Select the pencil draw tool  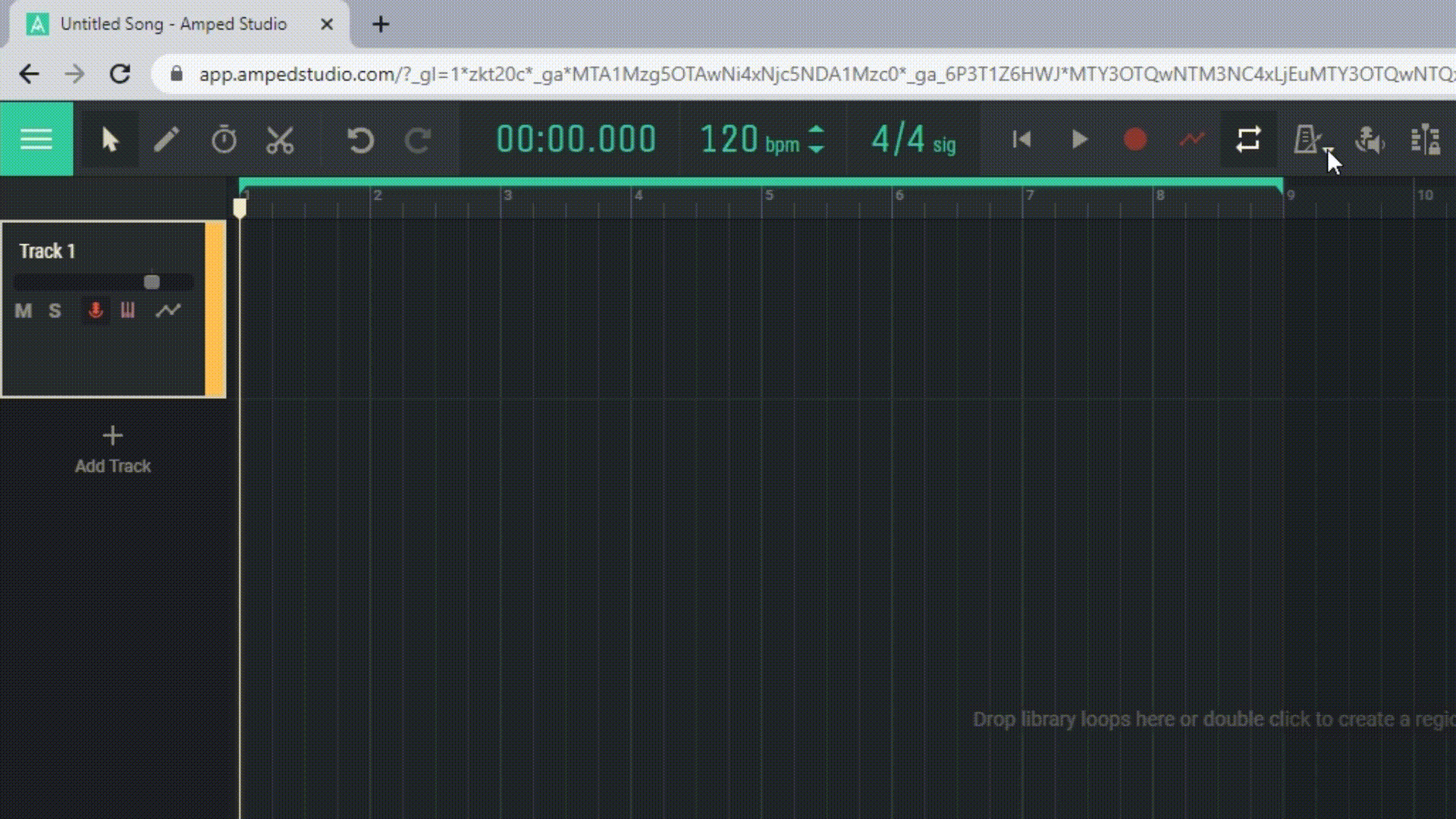click(x=167, y=140)
